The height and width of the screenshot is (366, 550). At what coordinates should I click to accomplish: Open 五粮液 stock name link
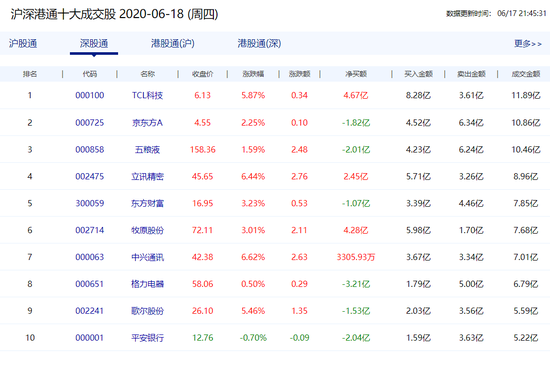click(x=147, y=149)
